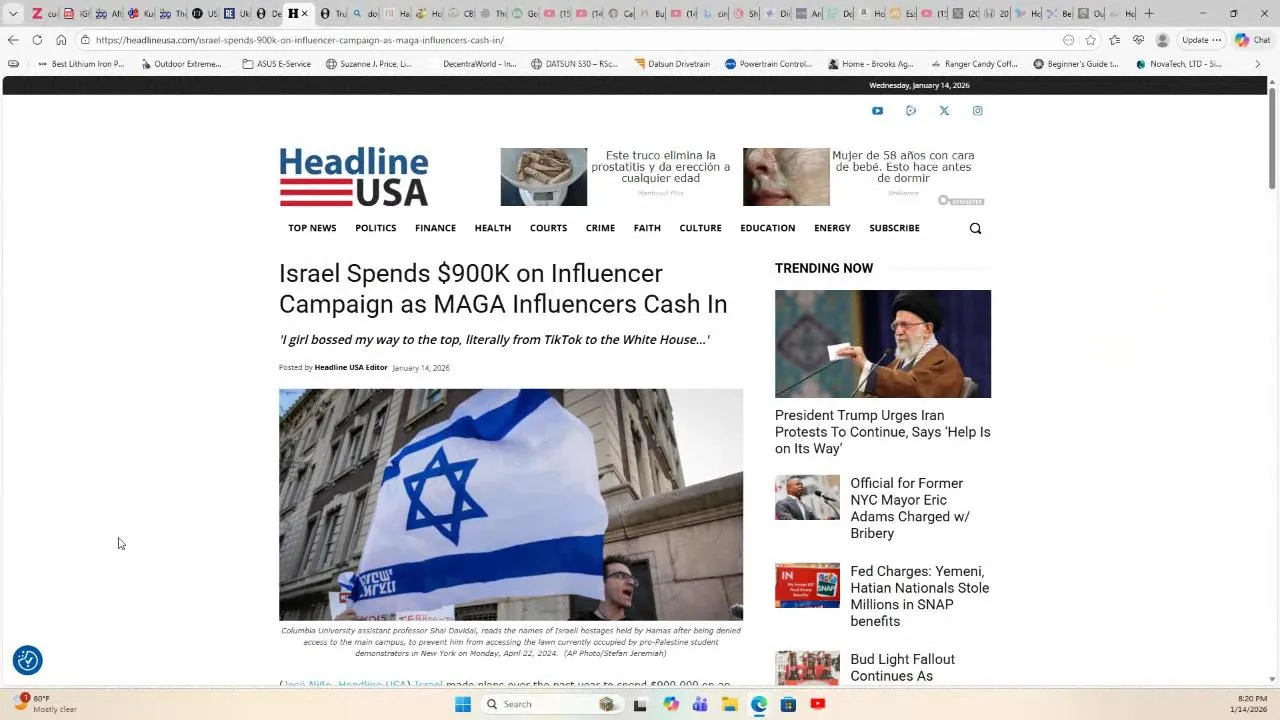
Task: Open FINANCE menu item
Action: point(435,228)
